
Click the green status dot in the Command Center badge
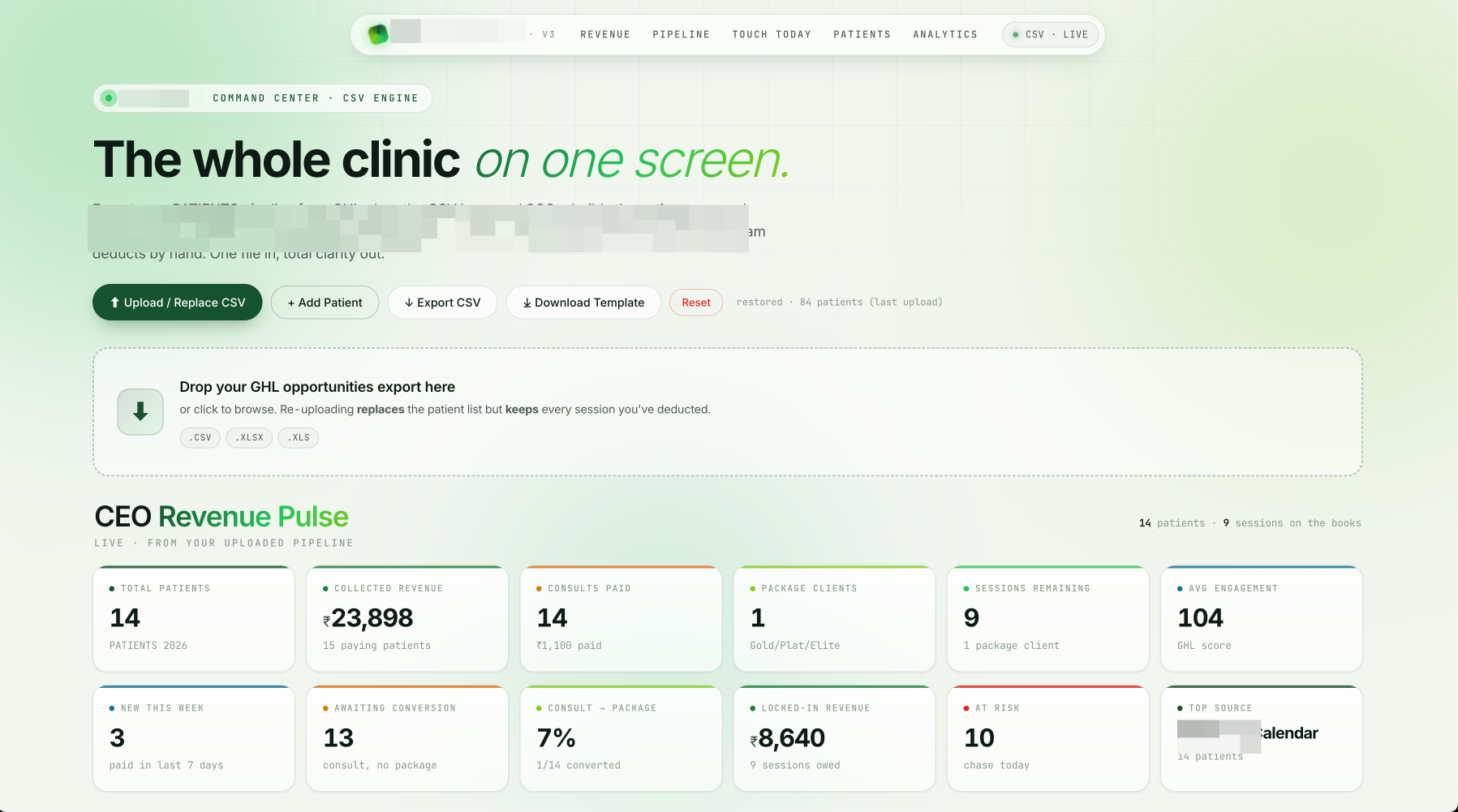[109, 98]
